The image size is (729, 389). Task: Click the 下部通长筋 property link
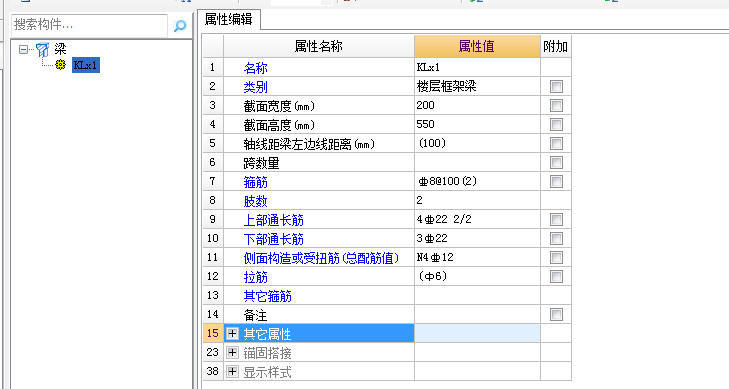click(273, 239)
